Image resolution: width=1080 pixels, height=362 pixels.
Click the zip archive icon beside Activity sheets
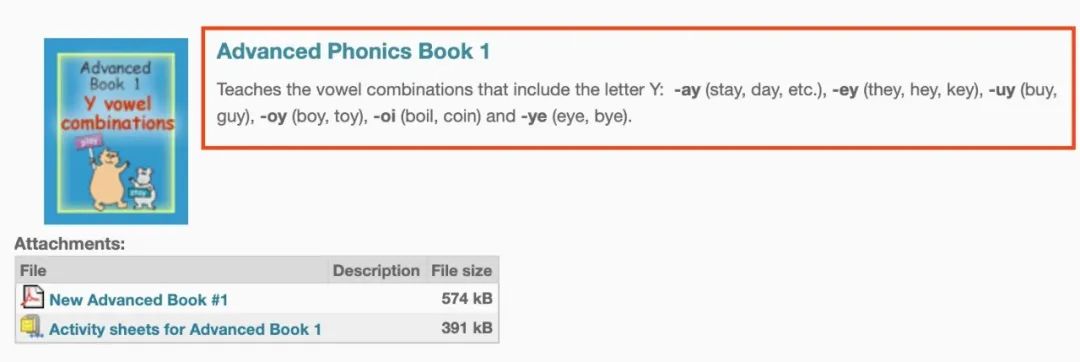32,327
